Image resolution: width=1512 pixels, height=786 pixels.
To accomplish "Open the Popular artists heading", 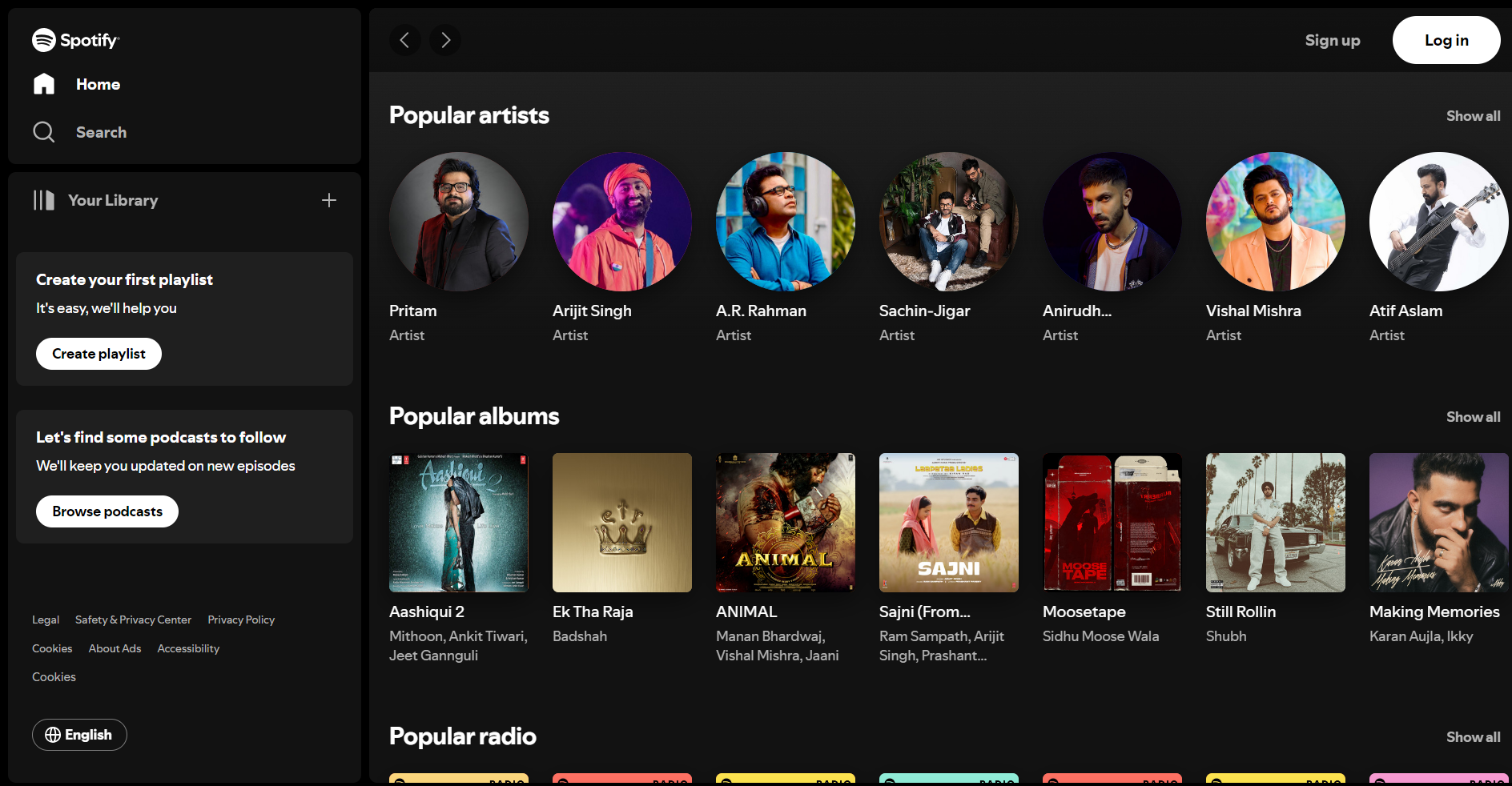I will [469, 115].
